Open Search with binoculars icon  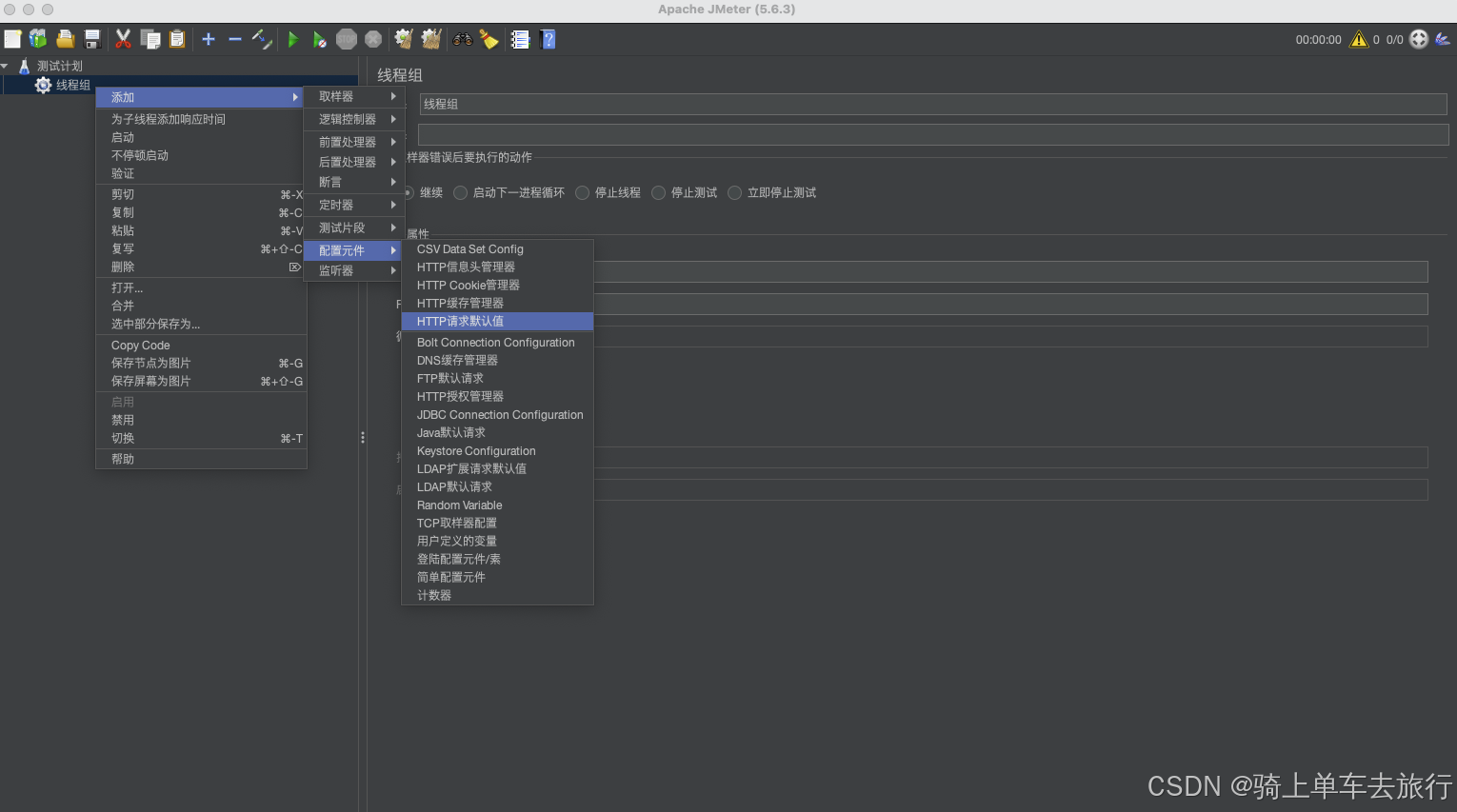pyautogui.click(x=463, y=39)
